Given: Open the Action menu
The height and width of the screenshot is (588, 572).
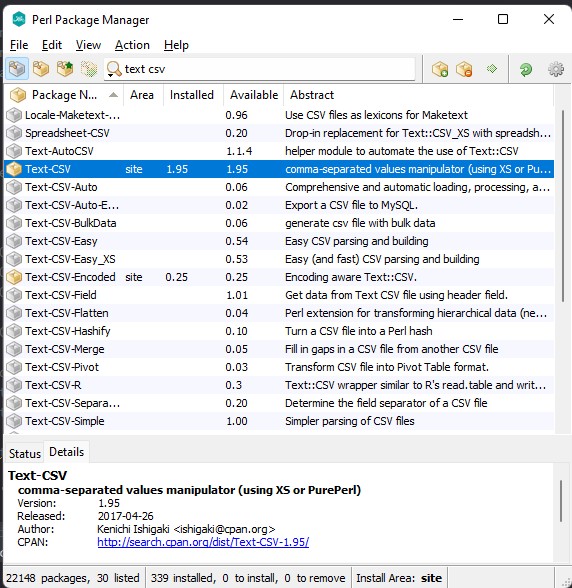Looking at the screenshot, I should pyautogui.click(x=132, y=45).
